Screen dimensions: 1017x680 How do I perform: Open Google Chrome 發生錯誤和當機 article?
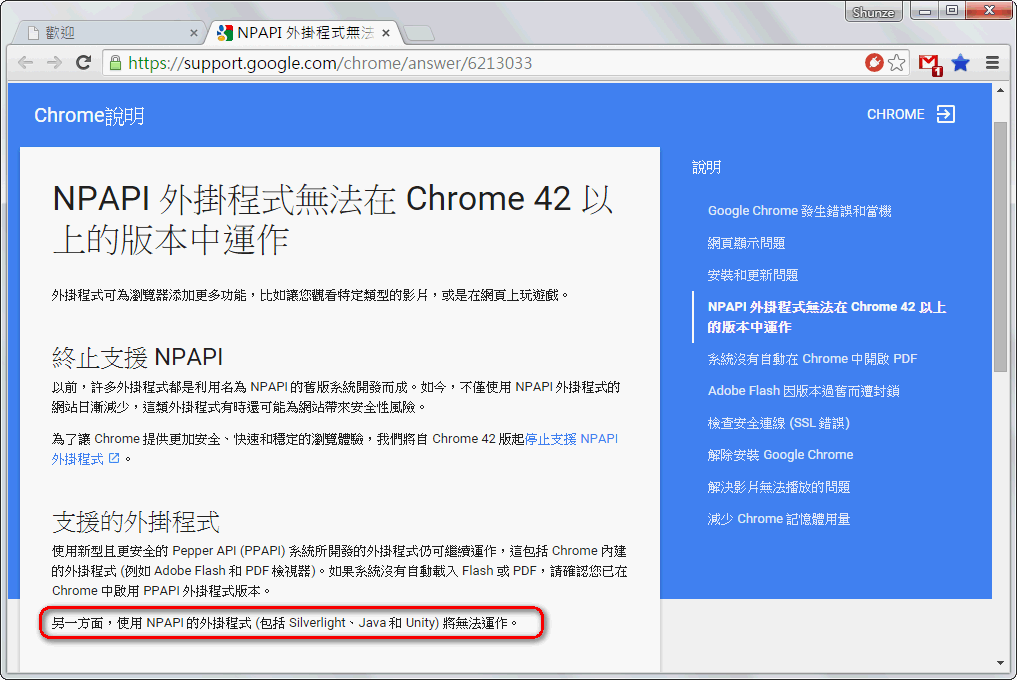800,211
